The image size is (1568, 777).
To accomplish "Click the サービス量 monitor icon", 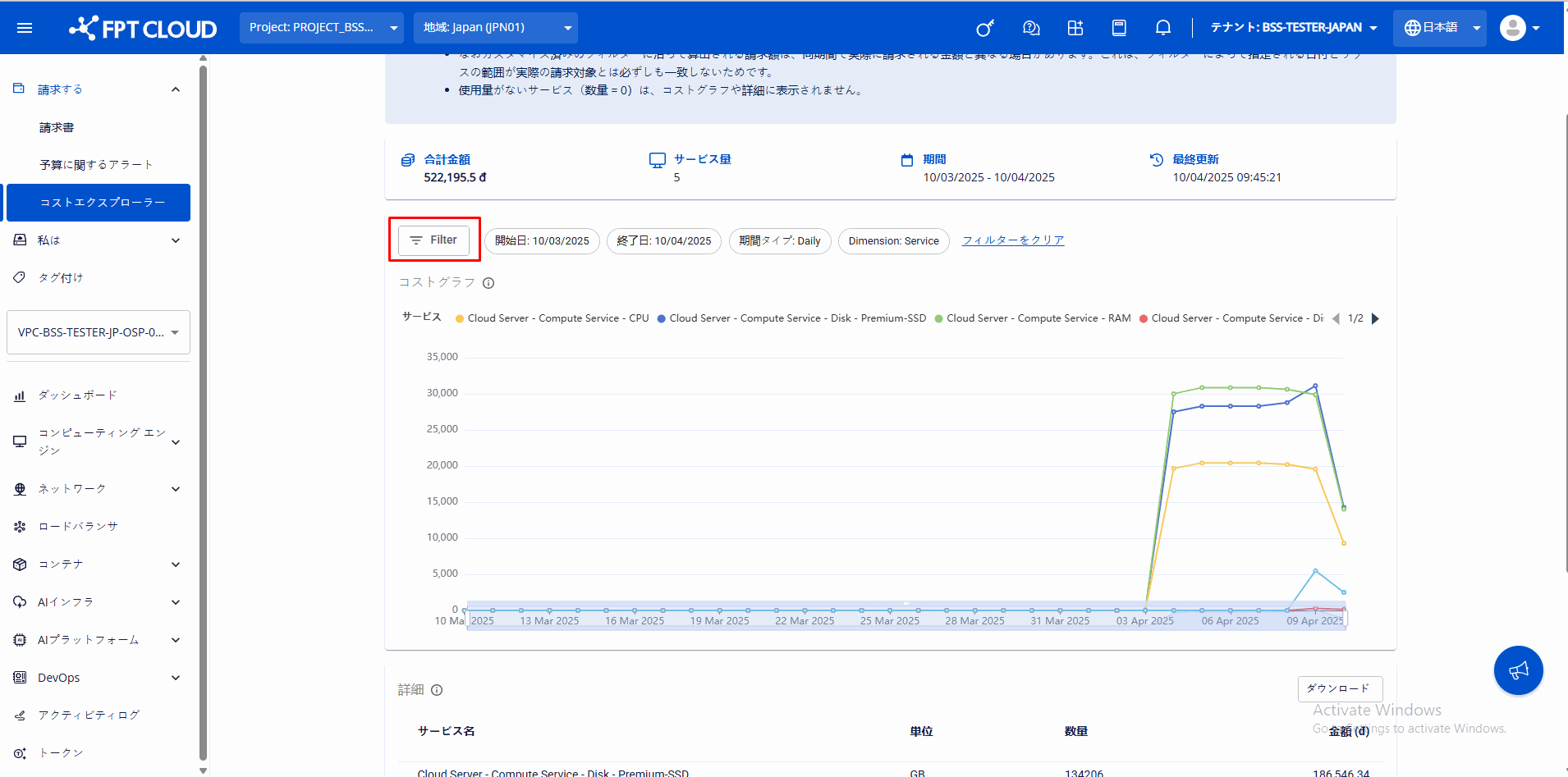I will point(658,160).
